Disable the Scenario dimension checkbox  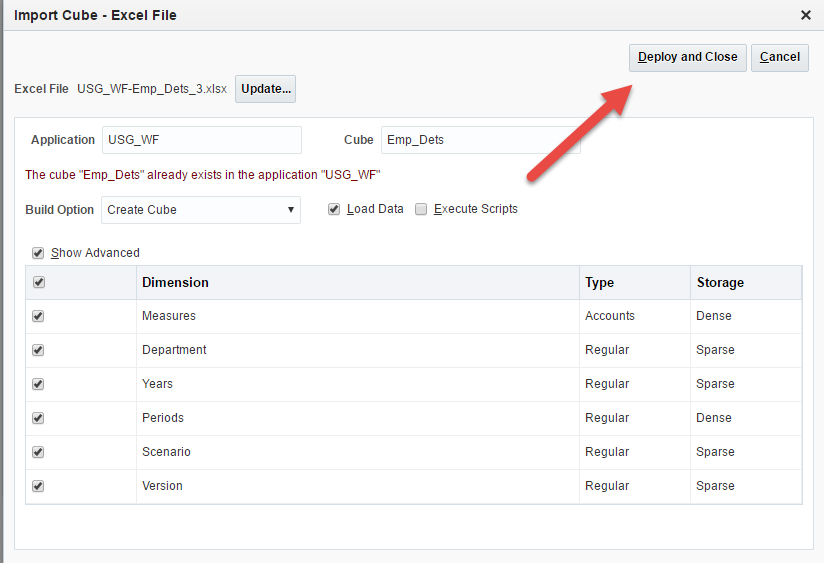tap(38, 452)
